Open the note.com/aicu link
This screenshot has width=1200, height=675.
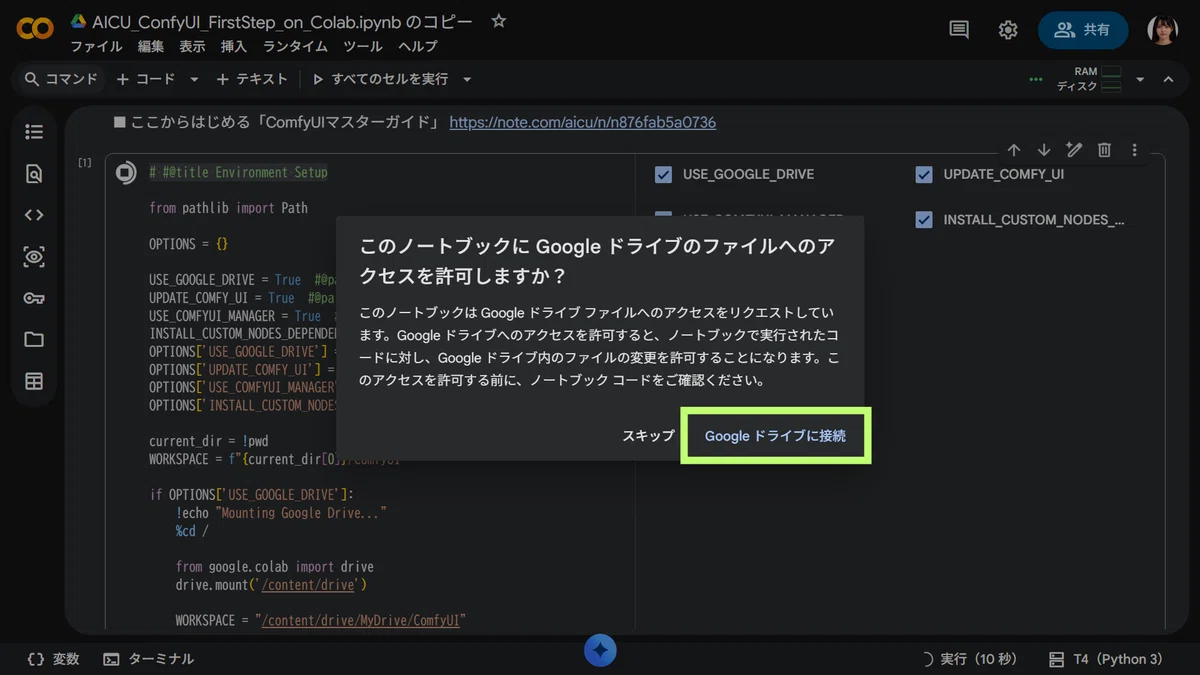tap(583, 123)
